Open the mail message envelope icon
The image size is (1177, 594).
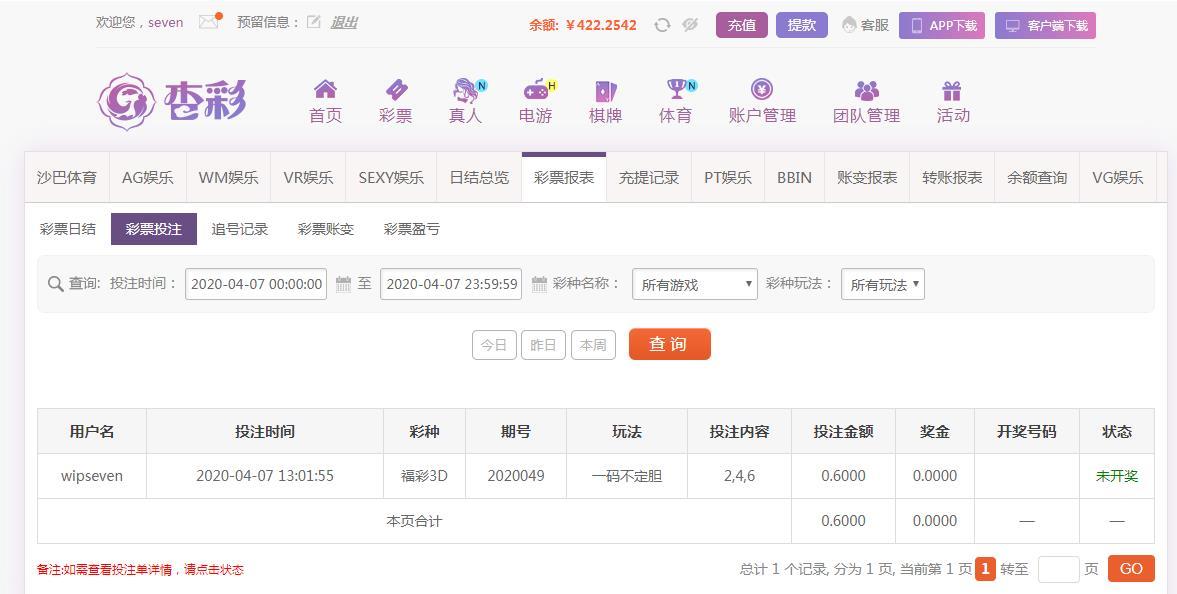coord(208,22)
